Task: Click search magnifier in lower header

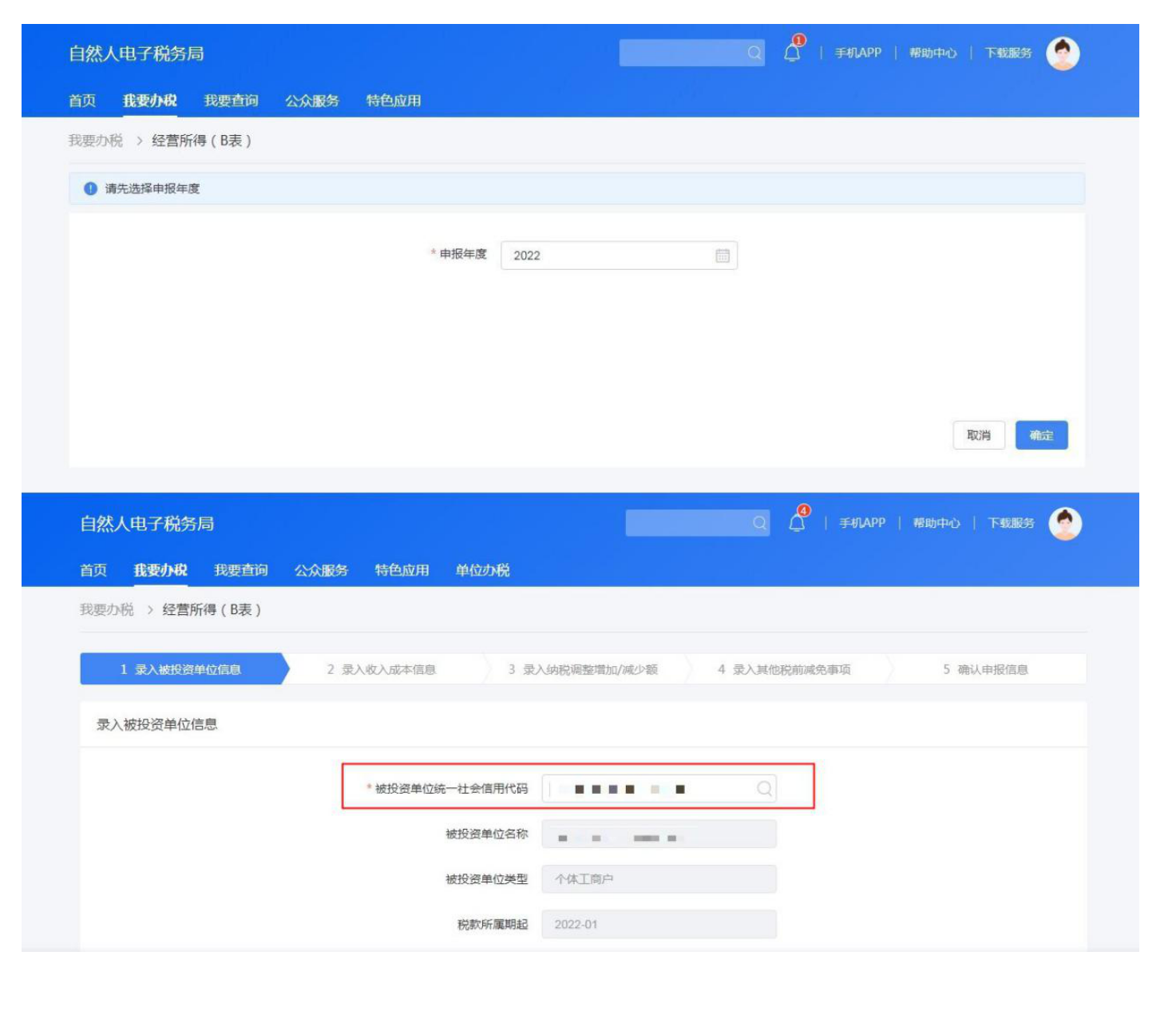Action: 759,523
